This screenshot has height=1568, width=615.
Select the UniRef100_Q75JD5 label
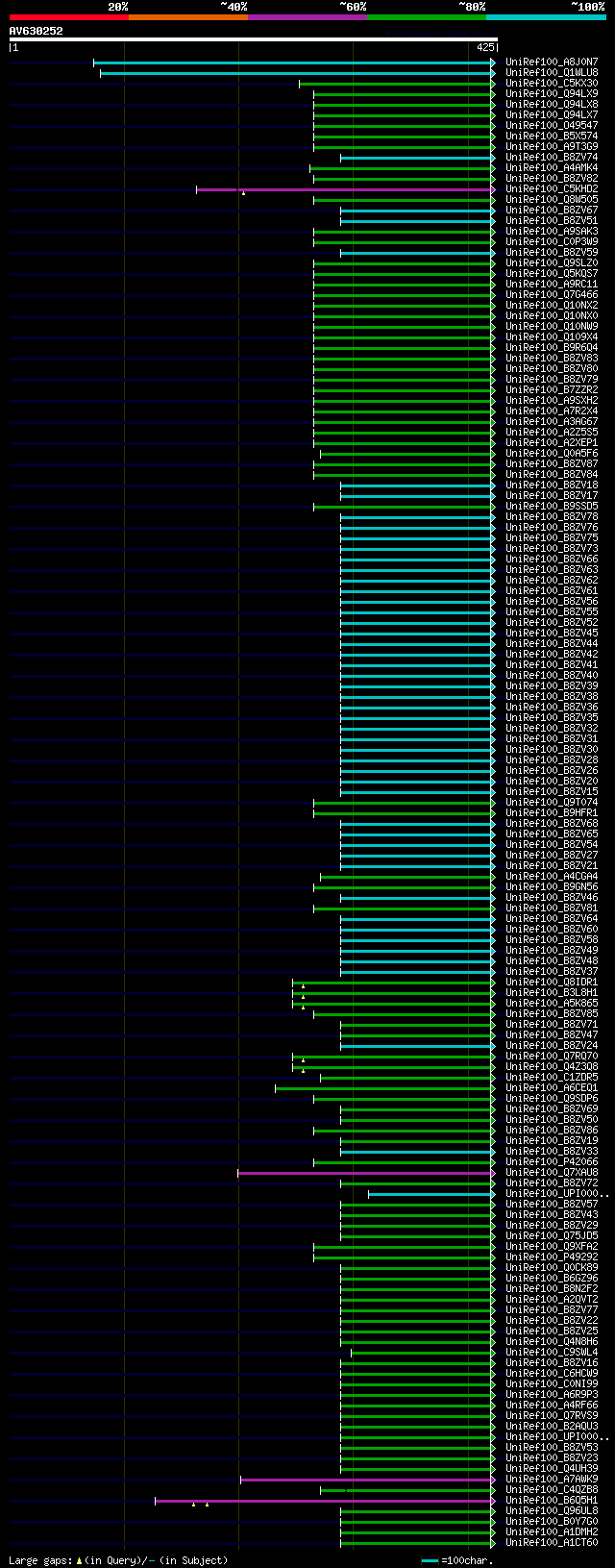(x=552, y=1236)
